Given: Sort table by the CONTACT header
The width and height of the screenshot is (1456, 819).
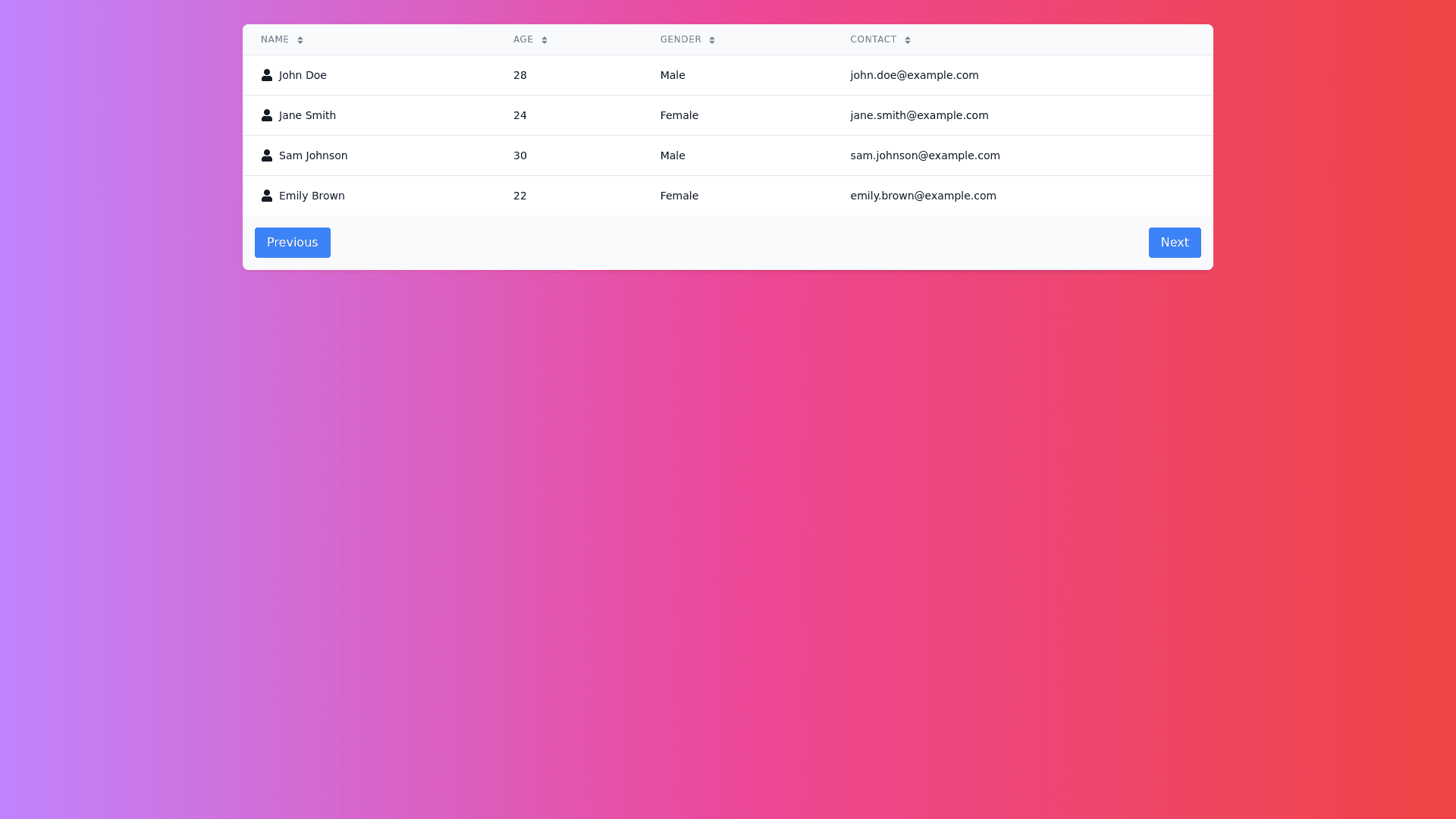Looking at the screenshot, I should point(873,39).
